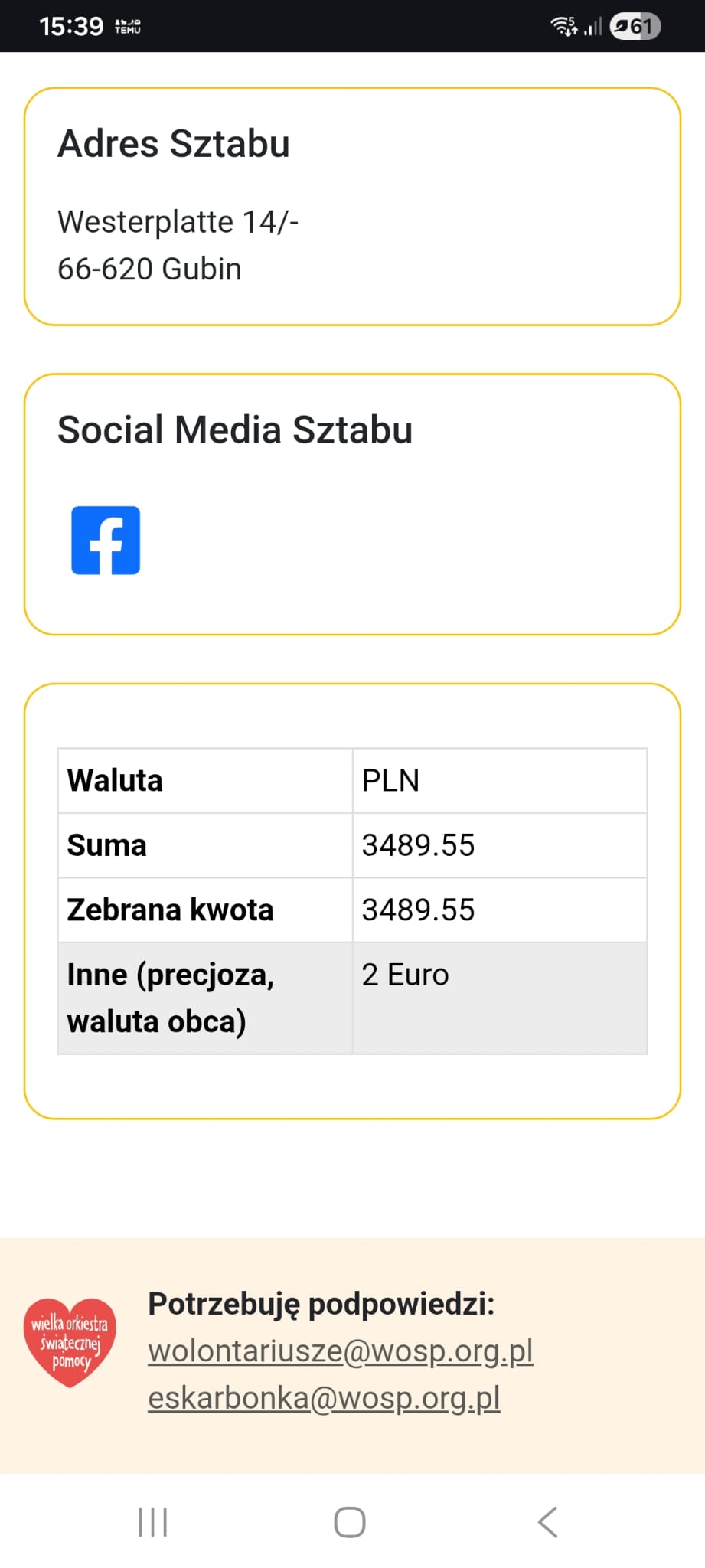Open the eskarbonka@wosp.org.pl email link
The height and width of the screenshot is (1568, 705).
[x=324, y=1398]
